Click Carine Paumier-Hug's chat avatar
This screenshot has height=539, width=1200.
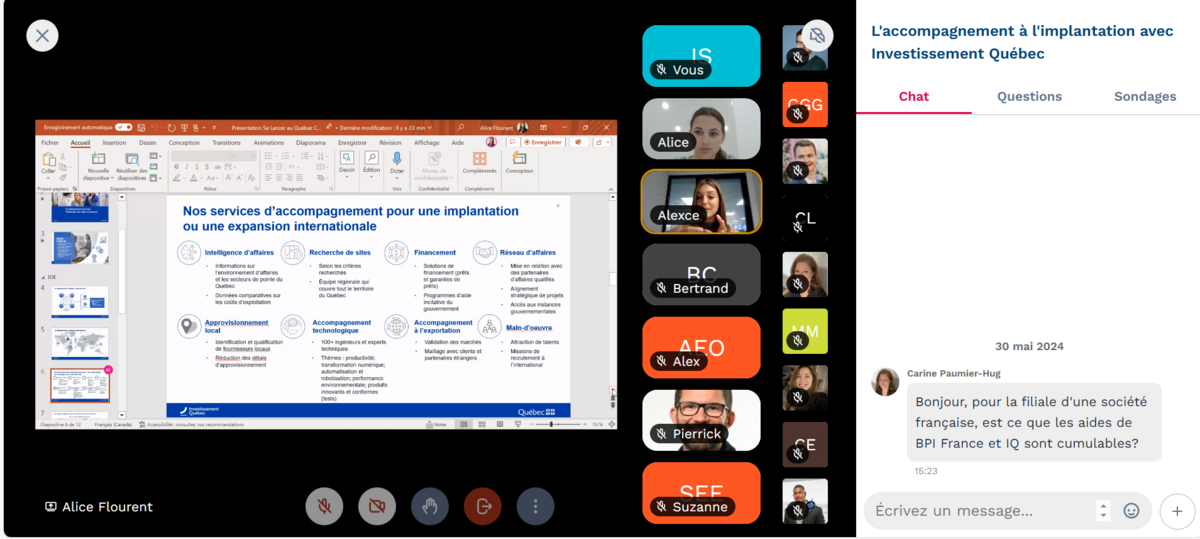coord(885,382)
